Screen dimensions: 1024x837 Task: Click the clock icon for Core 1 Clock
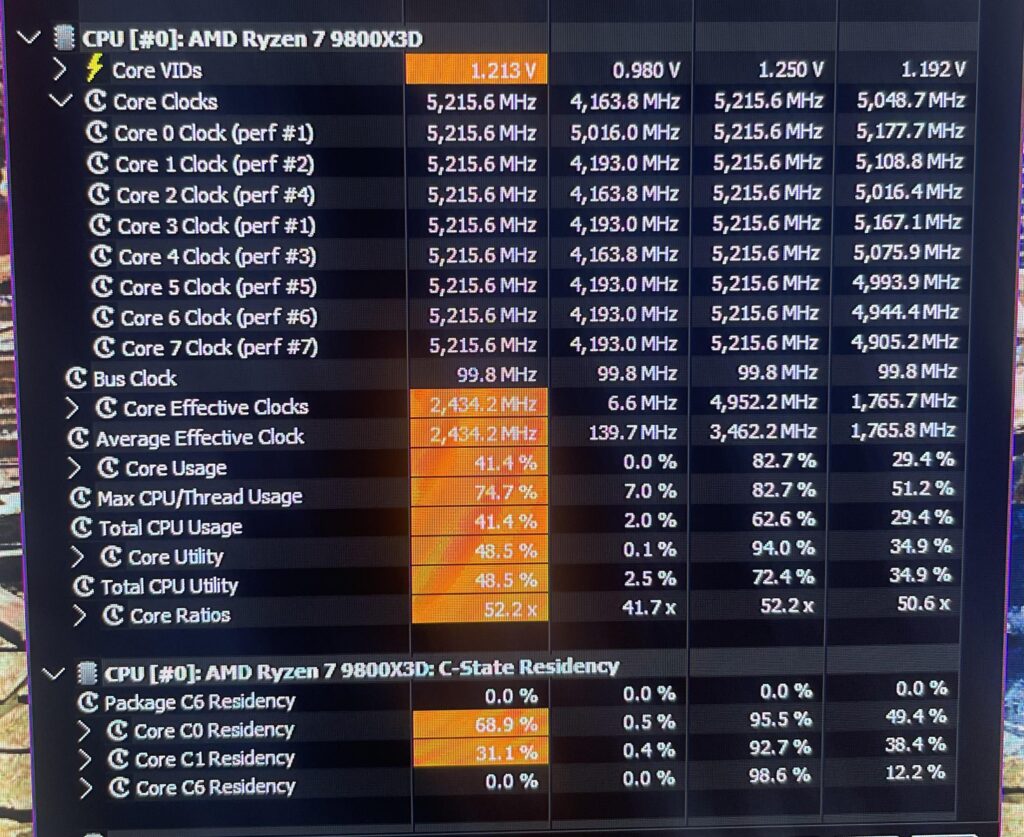pos(98,163)
